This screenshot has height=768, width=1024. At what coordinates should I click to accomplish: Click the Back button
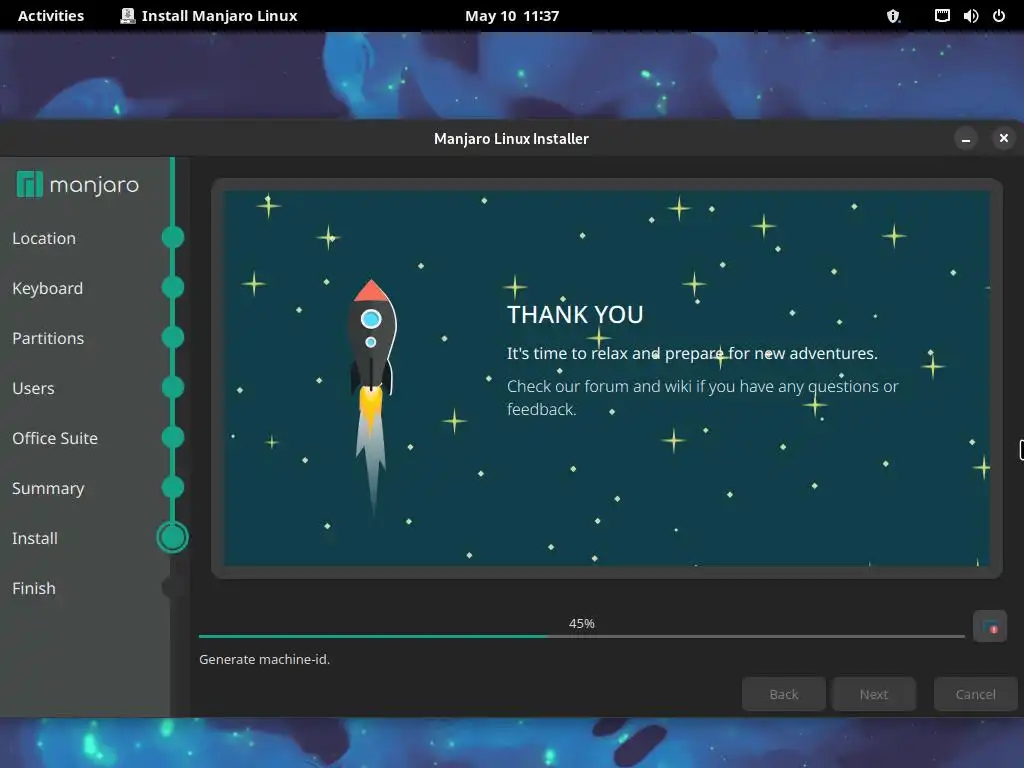(x=784, y=694)
